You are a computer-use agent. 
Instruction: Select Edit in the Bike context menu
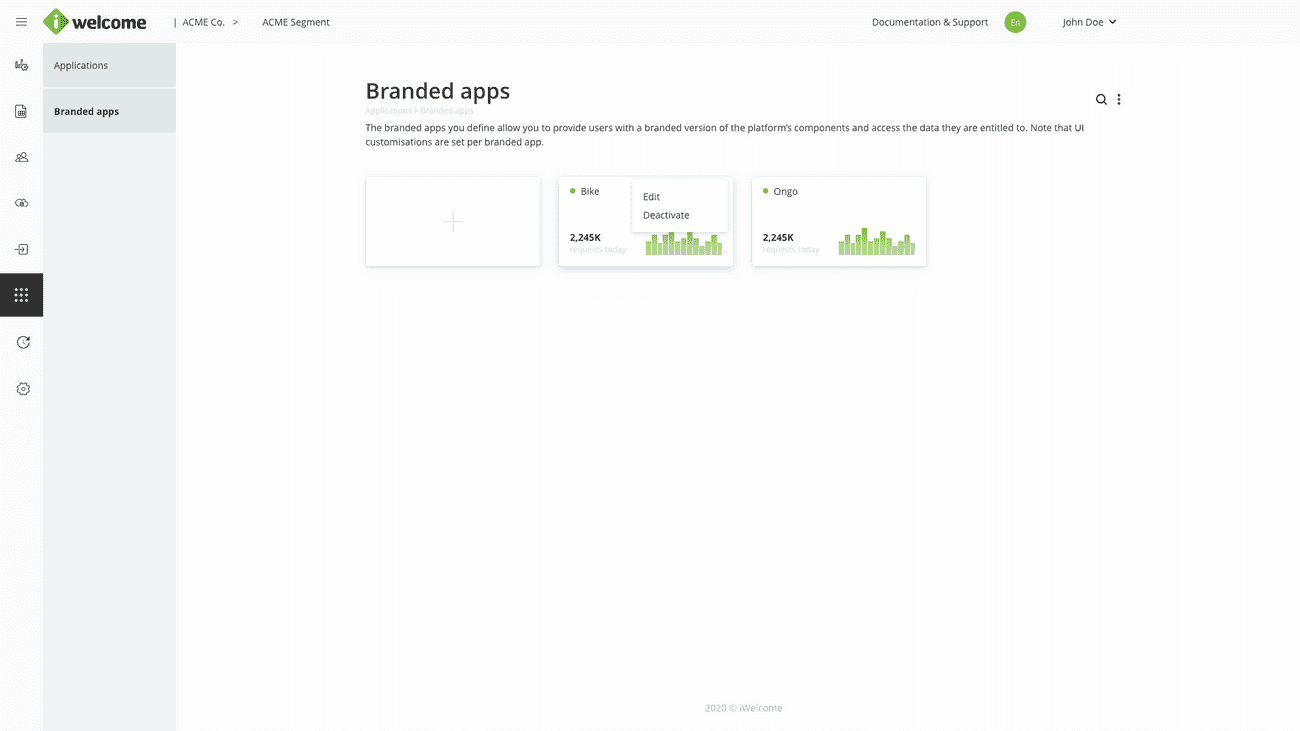[652, 197]
